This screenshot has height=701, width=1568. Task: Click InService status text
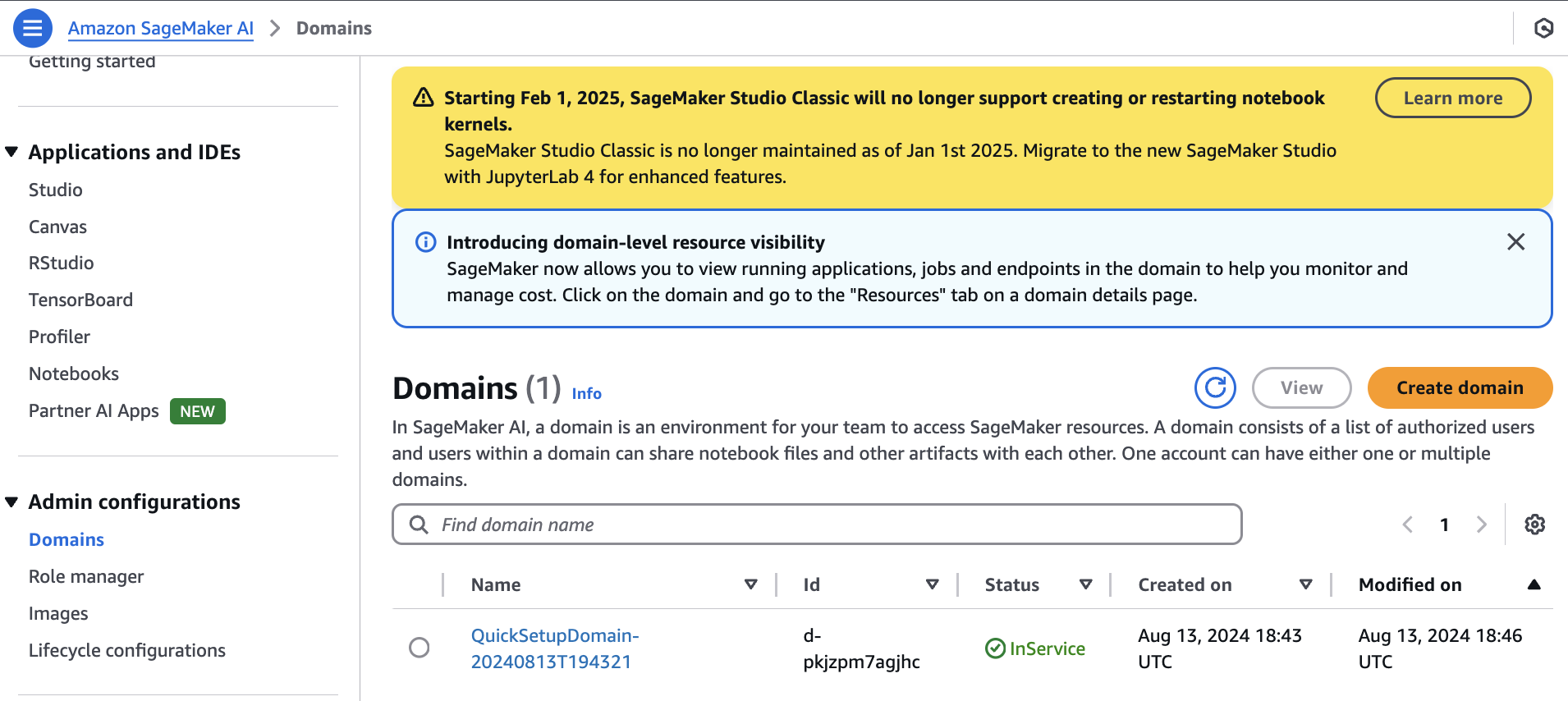[1047, 648]
